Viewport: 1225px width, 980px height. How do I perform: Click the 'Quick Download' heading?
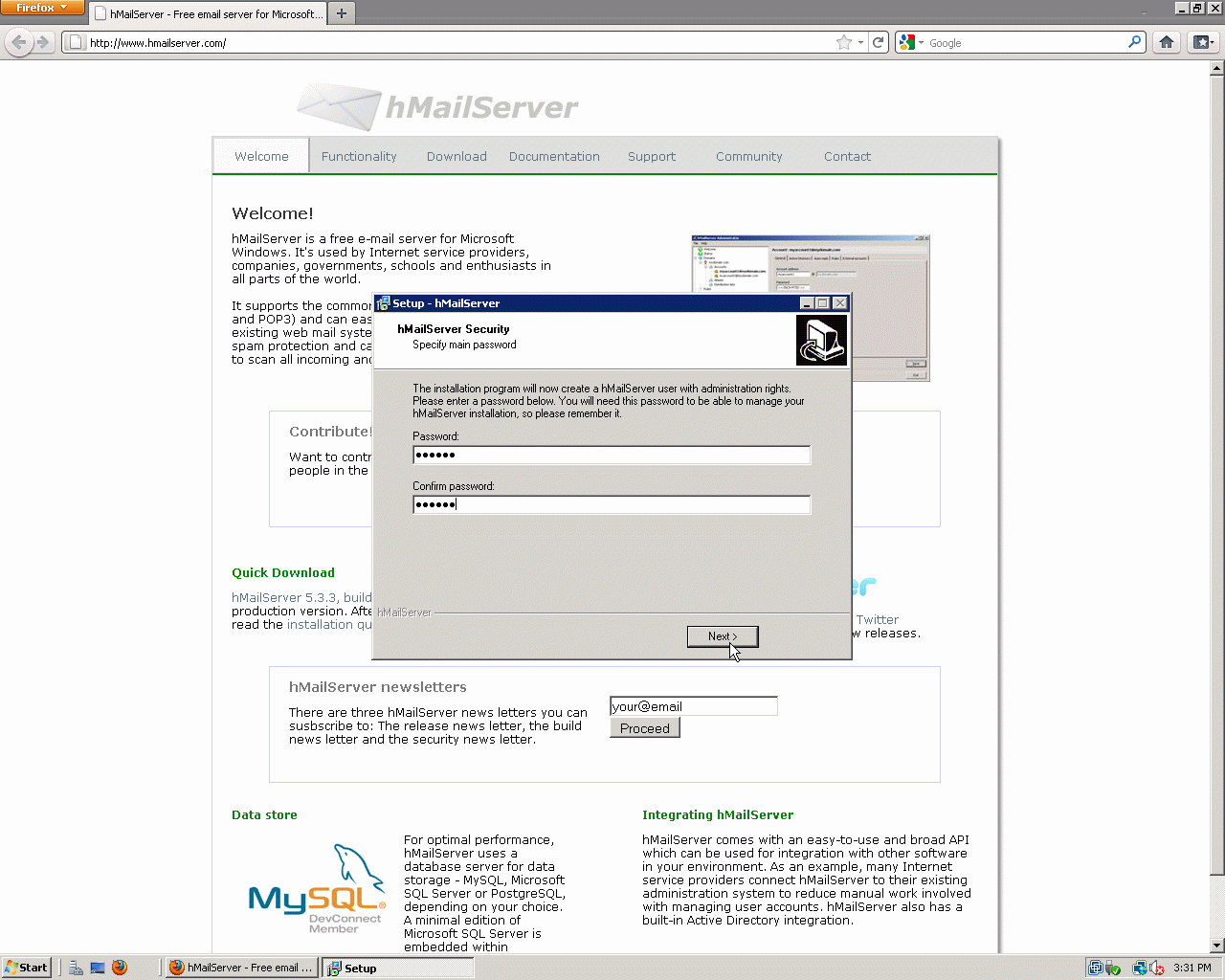pos(283,572)
